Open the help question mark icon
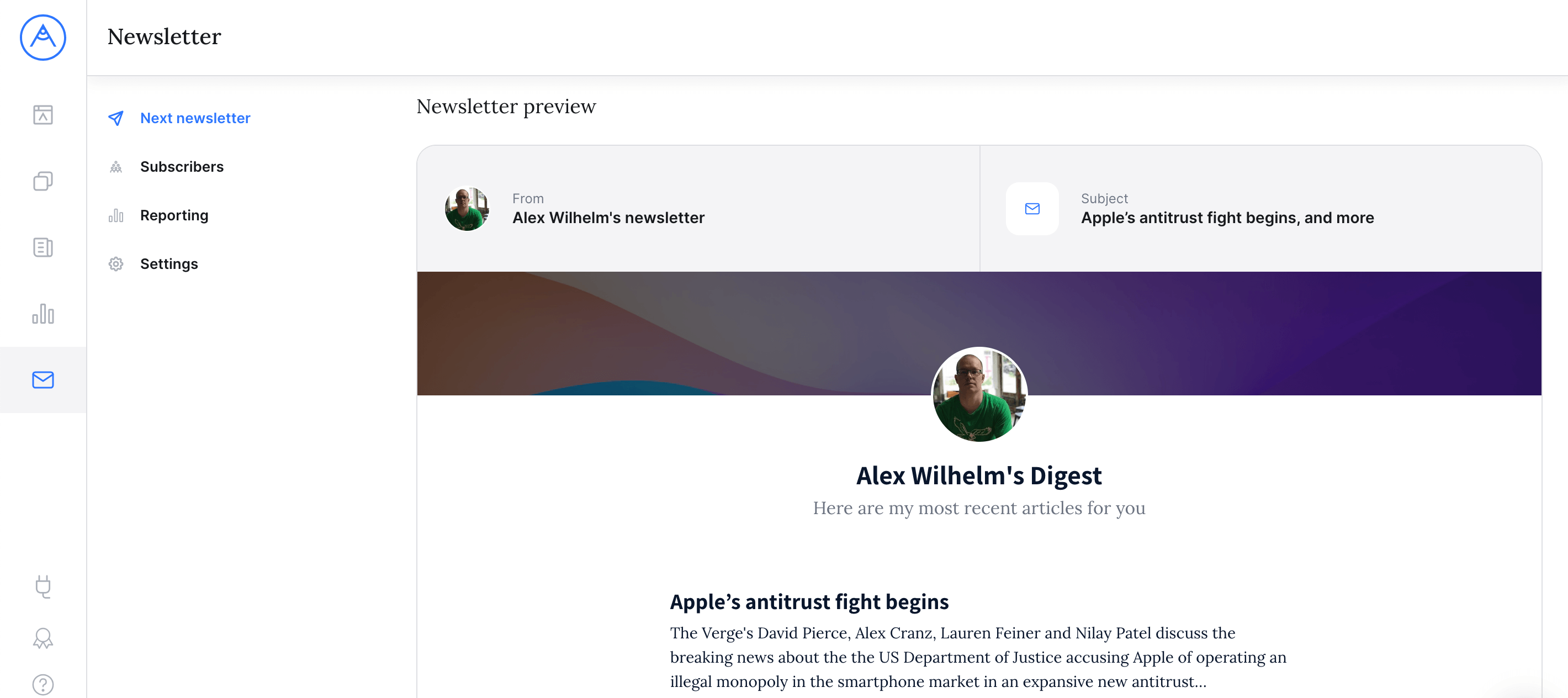The height and width of the screenshot is (698, 1568). tap(43, 685)
